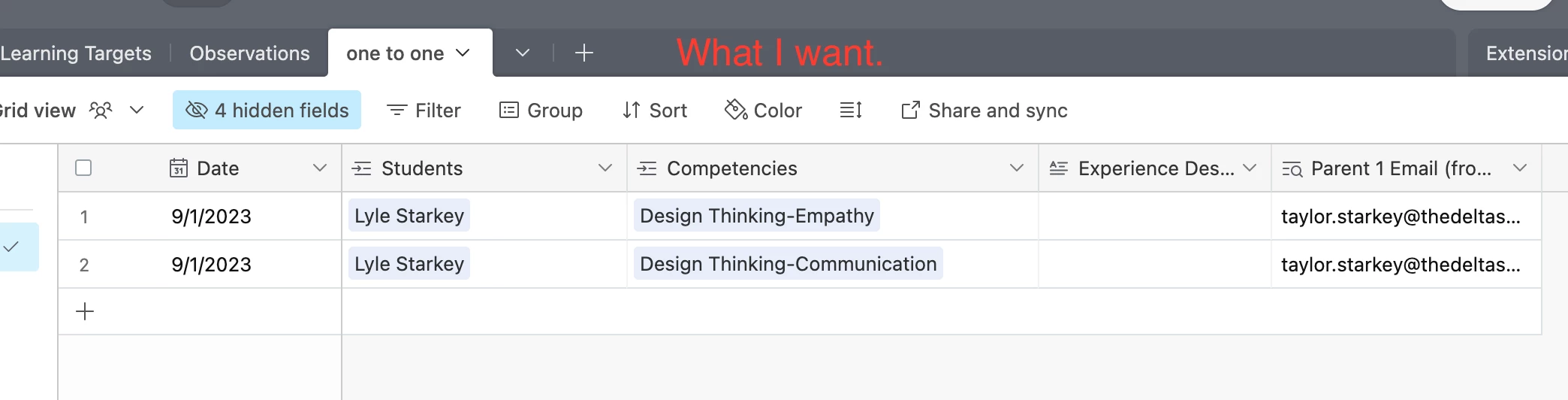The image size is (1568, 400).
Task: Click the Parent 1 Email lookup field icon
Action: click(1292, 168)
